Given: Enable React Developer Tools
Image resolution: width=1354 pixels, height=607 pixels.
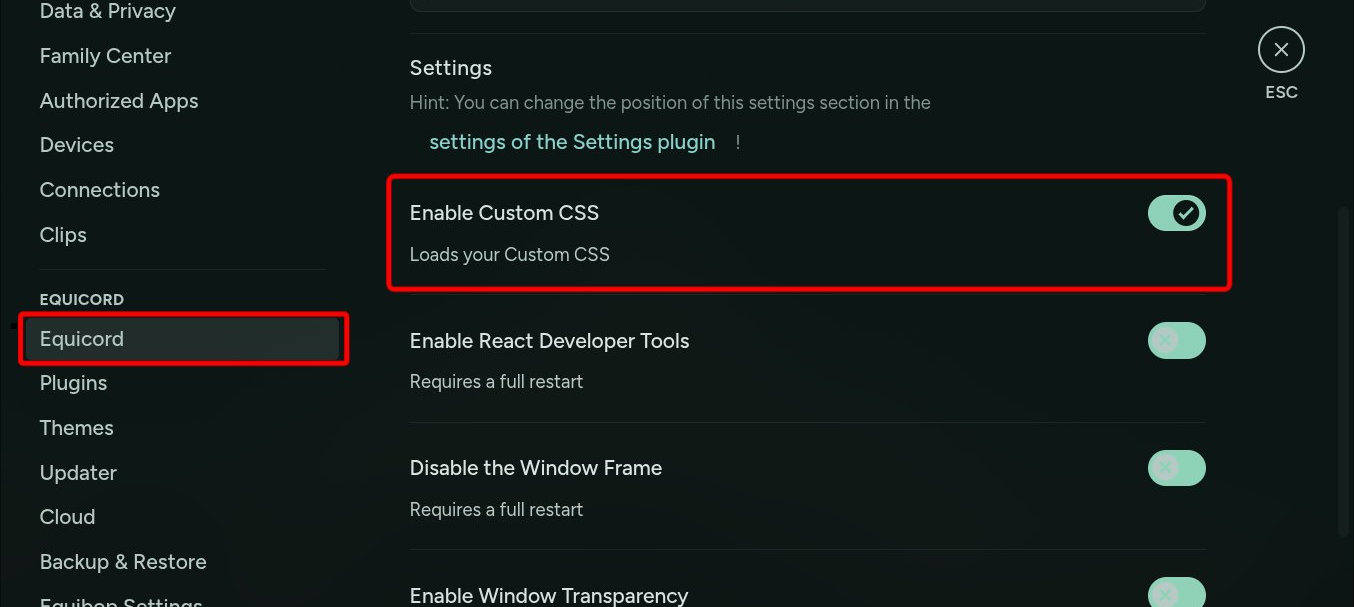Looking at the screenshot, I should [1176, 340].
